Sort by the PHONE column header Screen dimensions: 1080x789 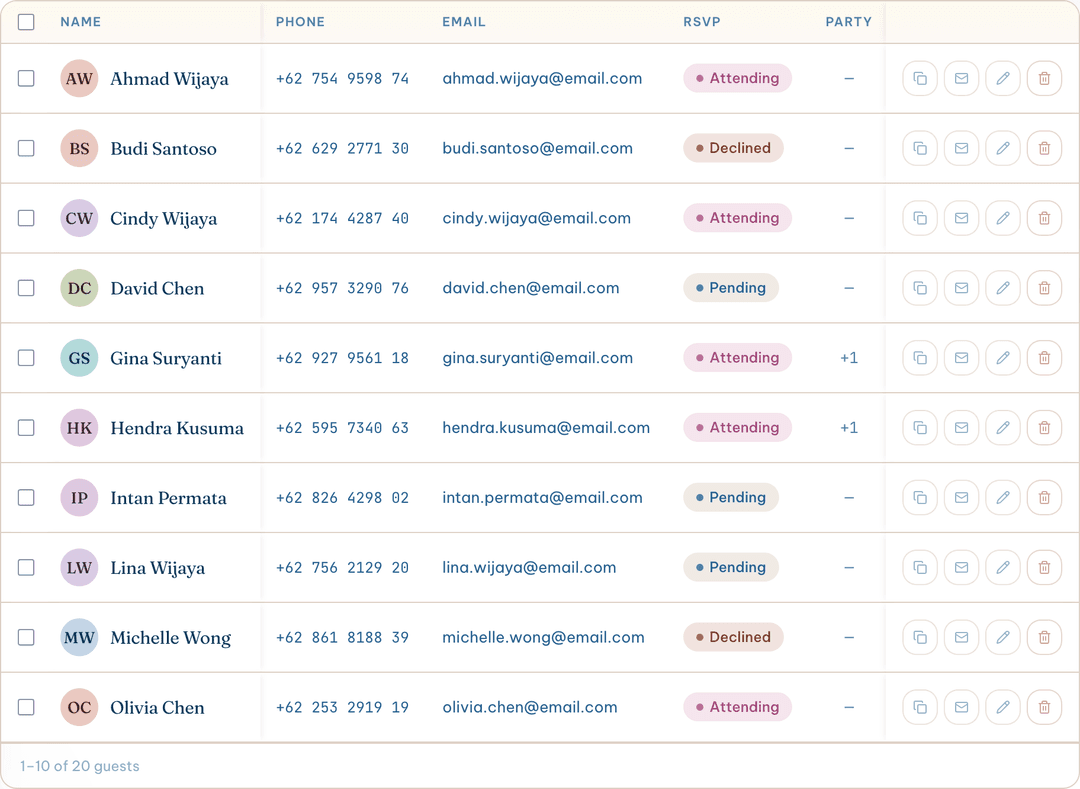[x=300, y=22]
